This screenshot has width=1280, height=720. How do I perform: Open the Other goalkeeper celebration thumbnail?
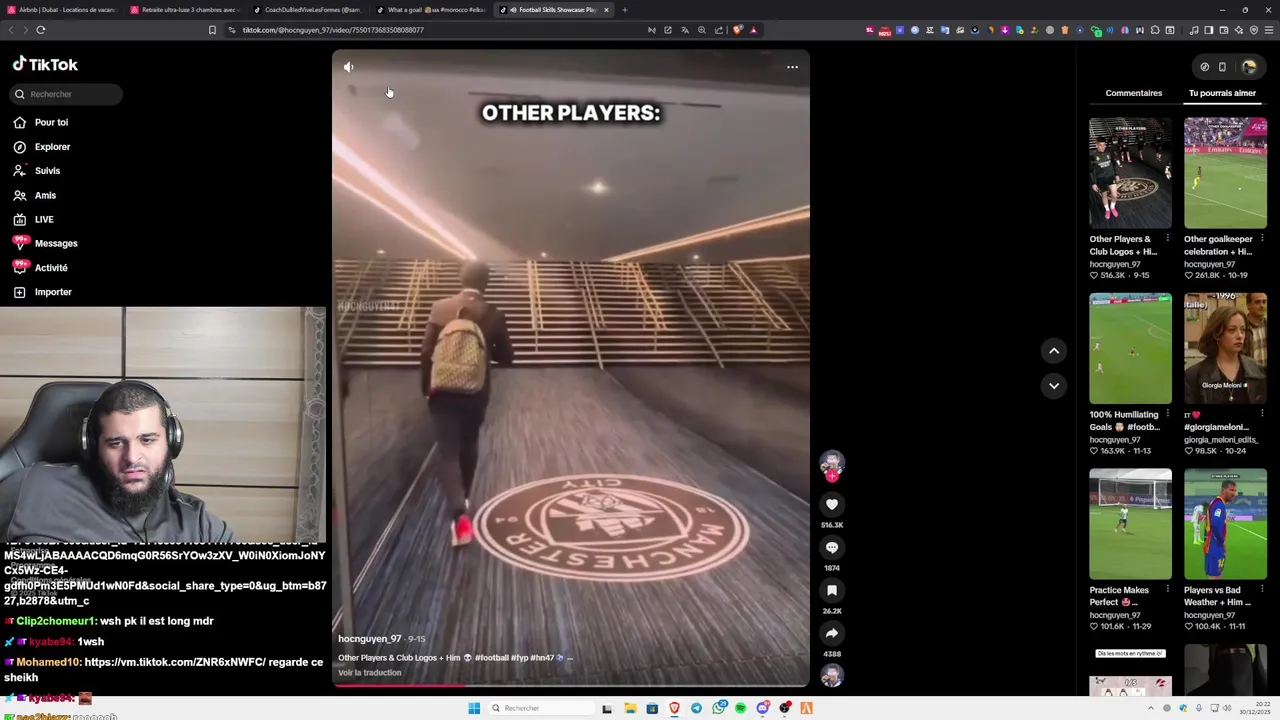[1225, 173]
